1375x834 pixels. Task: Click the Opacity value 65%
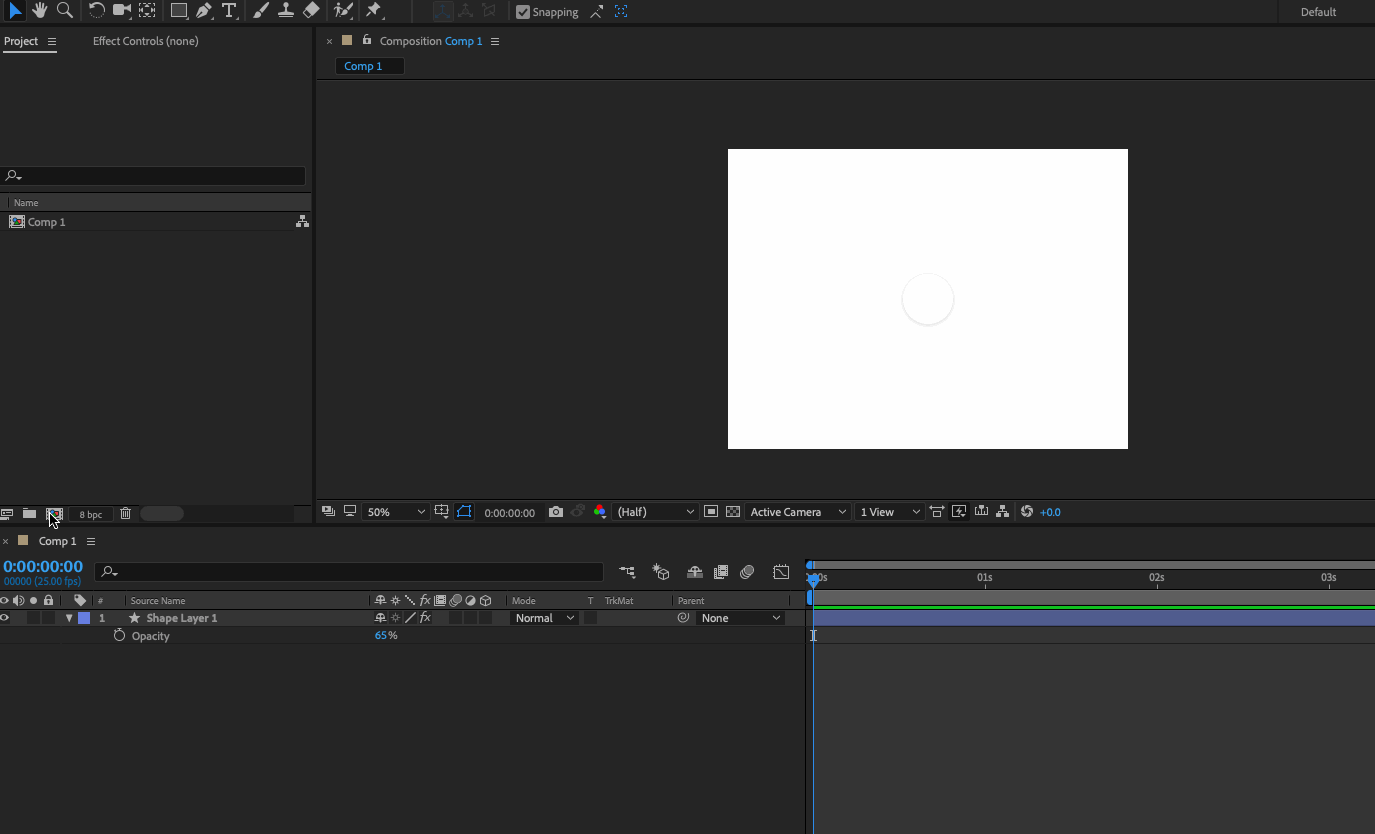point(386,636)
